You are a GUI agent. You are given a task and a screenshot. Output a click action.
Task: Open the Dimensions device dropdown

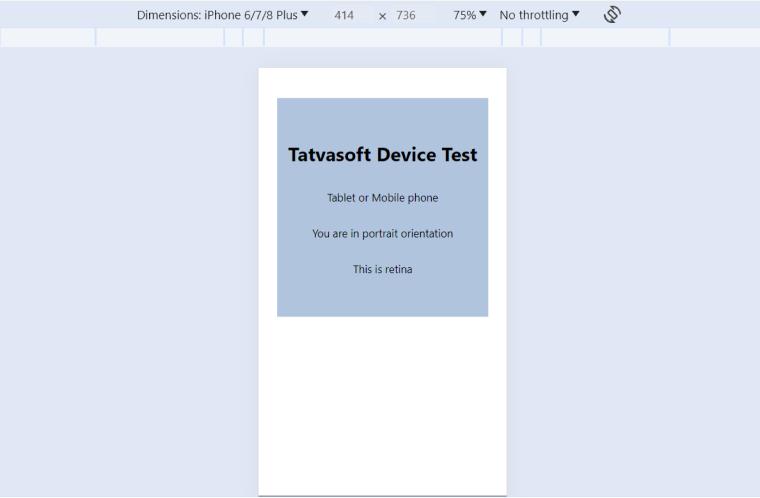pyautogui.click(x=222, y=15)
